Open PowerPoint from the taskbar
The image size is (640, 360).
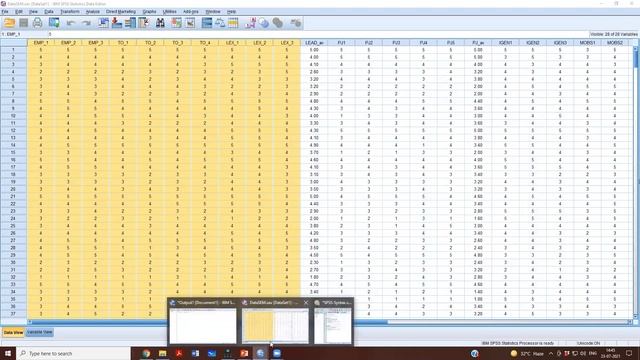point(244,353)
